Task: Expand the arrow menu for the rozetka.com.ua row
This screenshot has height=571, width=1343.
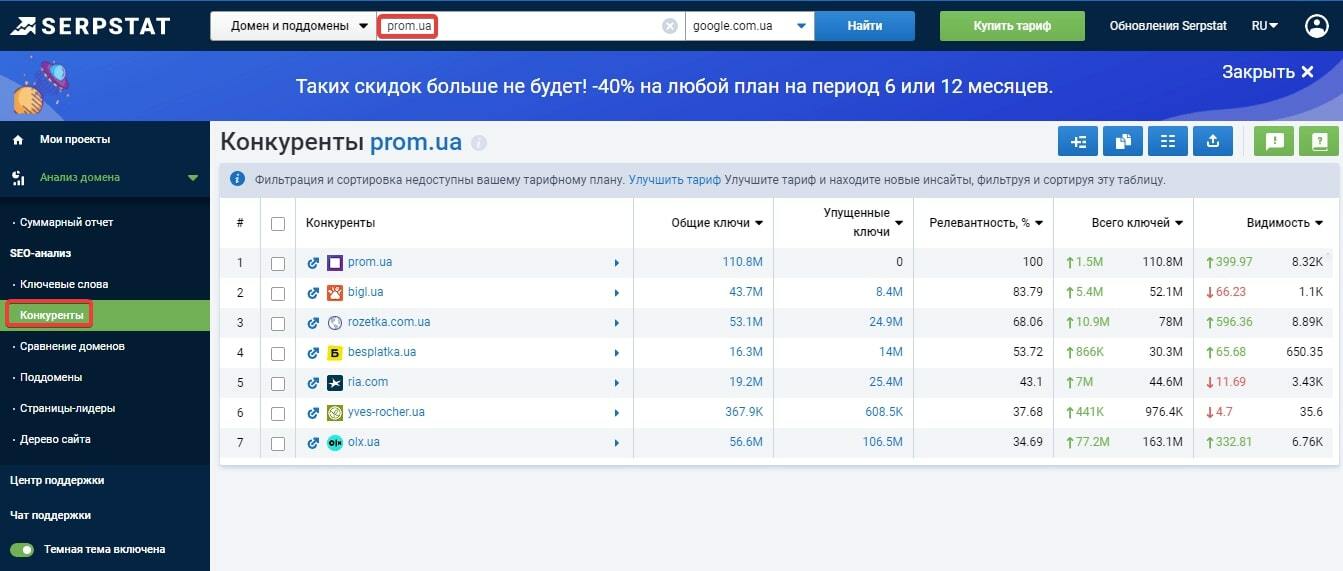Action: pyautogui.click(x=616, y=323)
